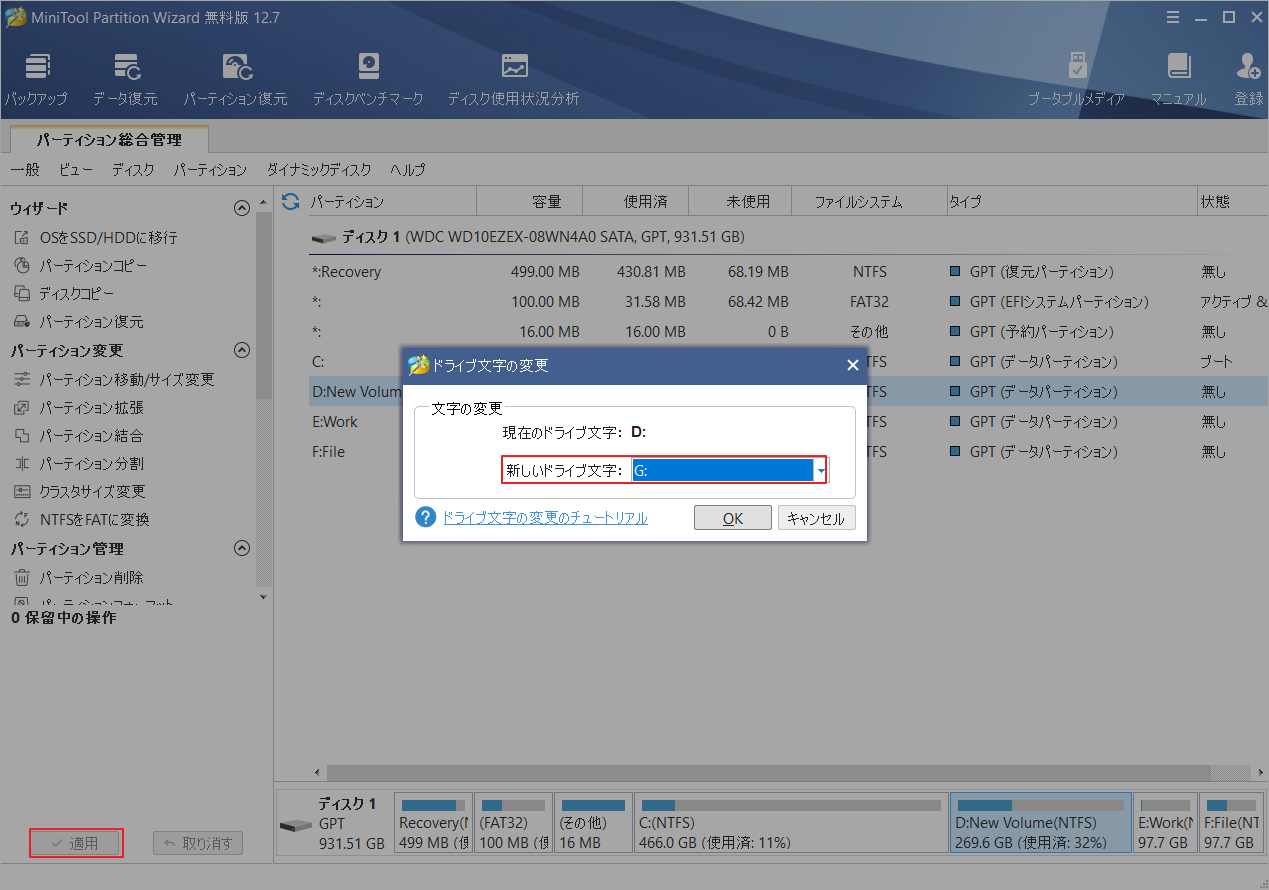This screenshot has width=1269, height=890.
Task: Close the ドライブ文字の変更 dialog with X
Action: 852,366
